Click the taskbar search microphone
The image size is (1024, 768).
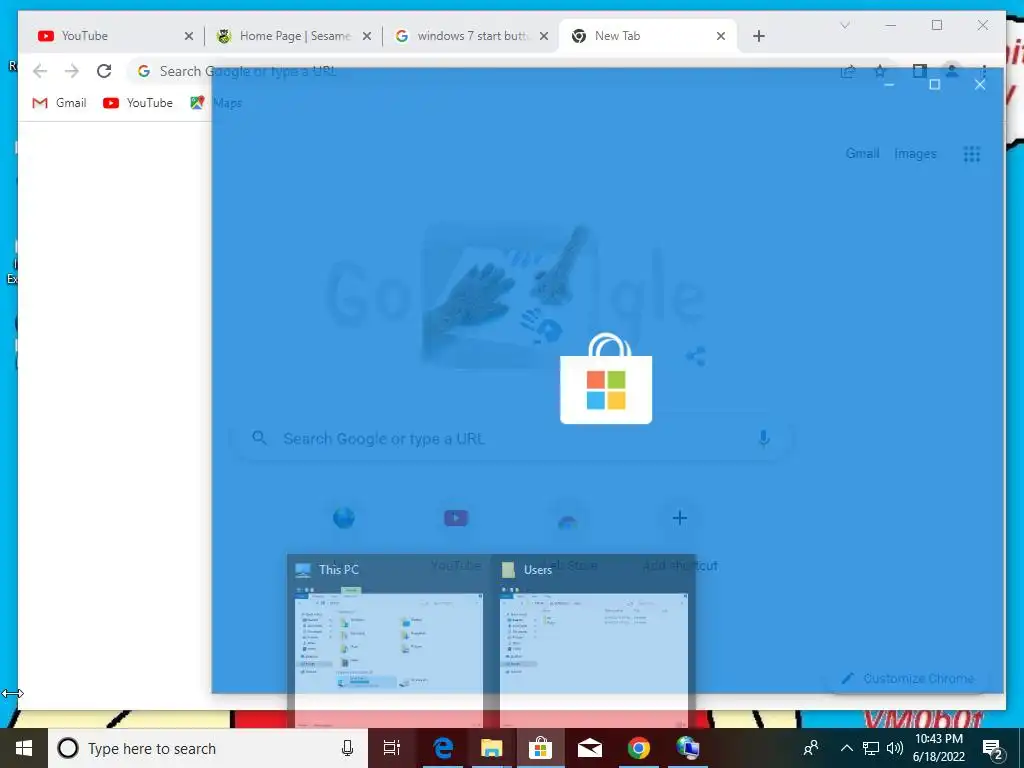[x=347, y=748]
